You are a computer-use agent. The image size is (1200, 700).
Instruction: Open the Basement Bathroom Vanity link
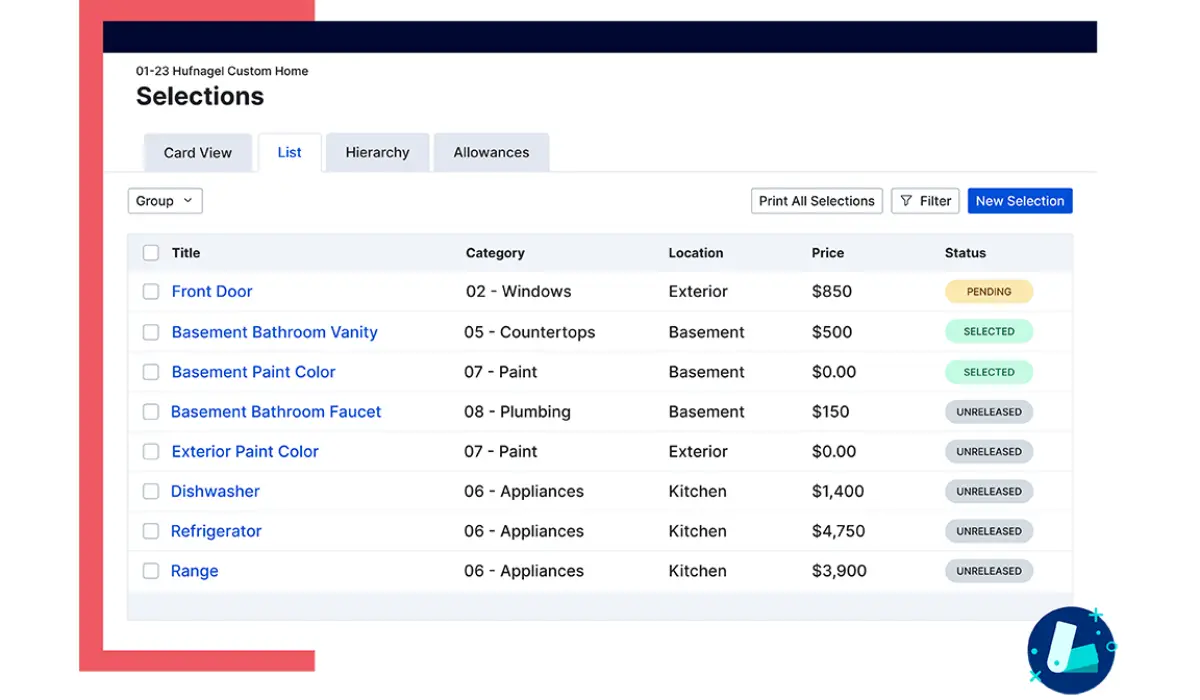(275, 332)
